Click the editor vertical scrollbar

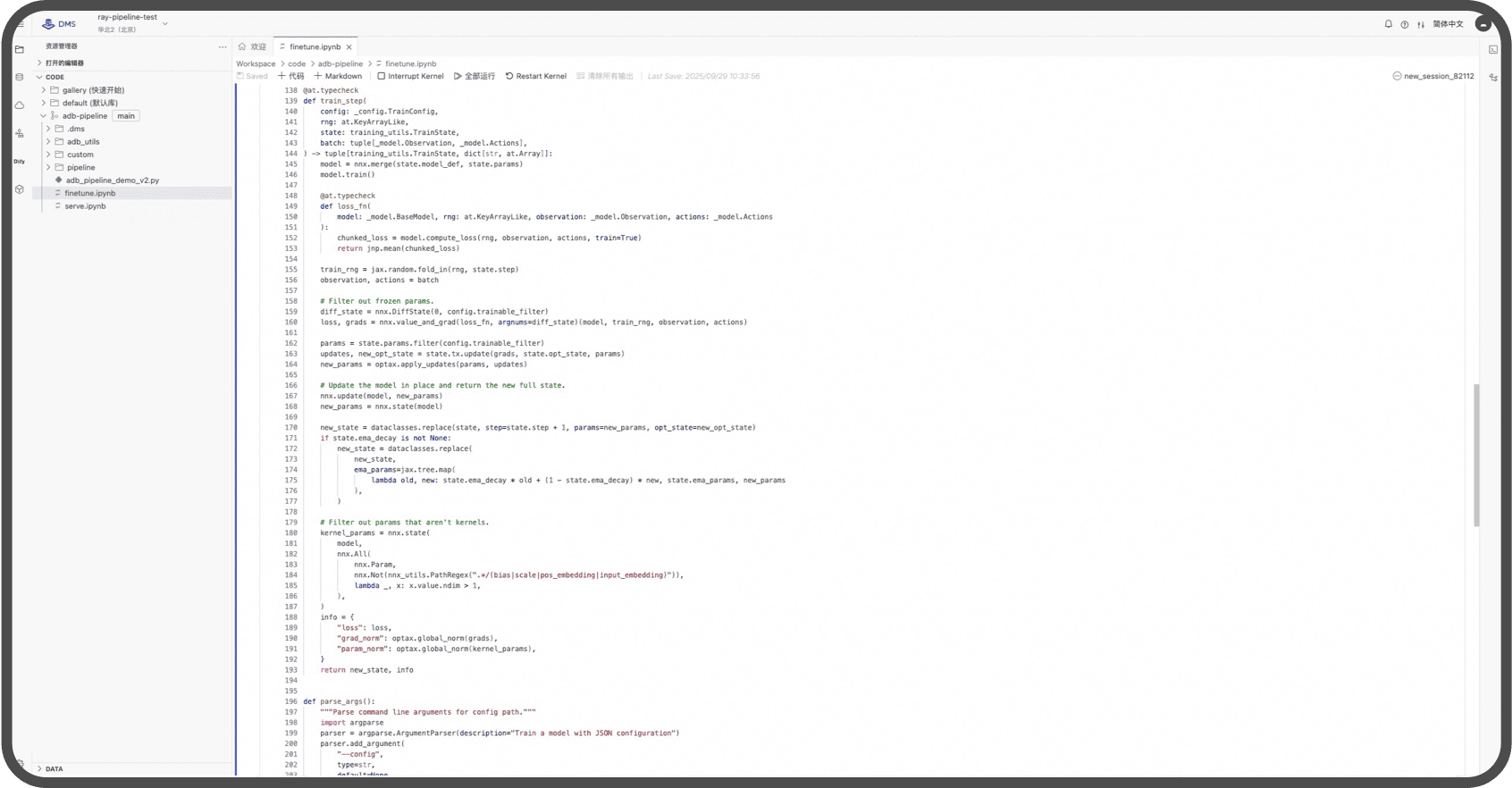point(1476,456)
